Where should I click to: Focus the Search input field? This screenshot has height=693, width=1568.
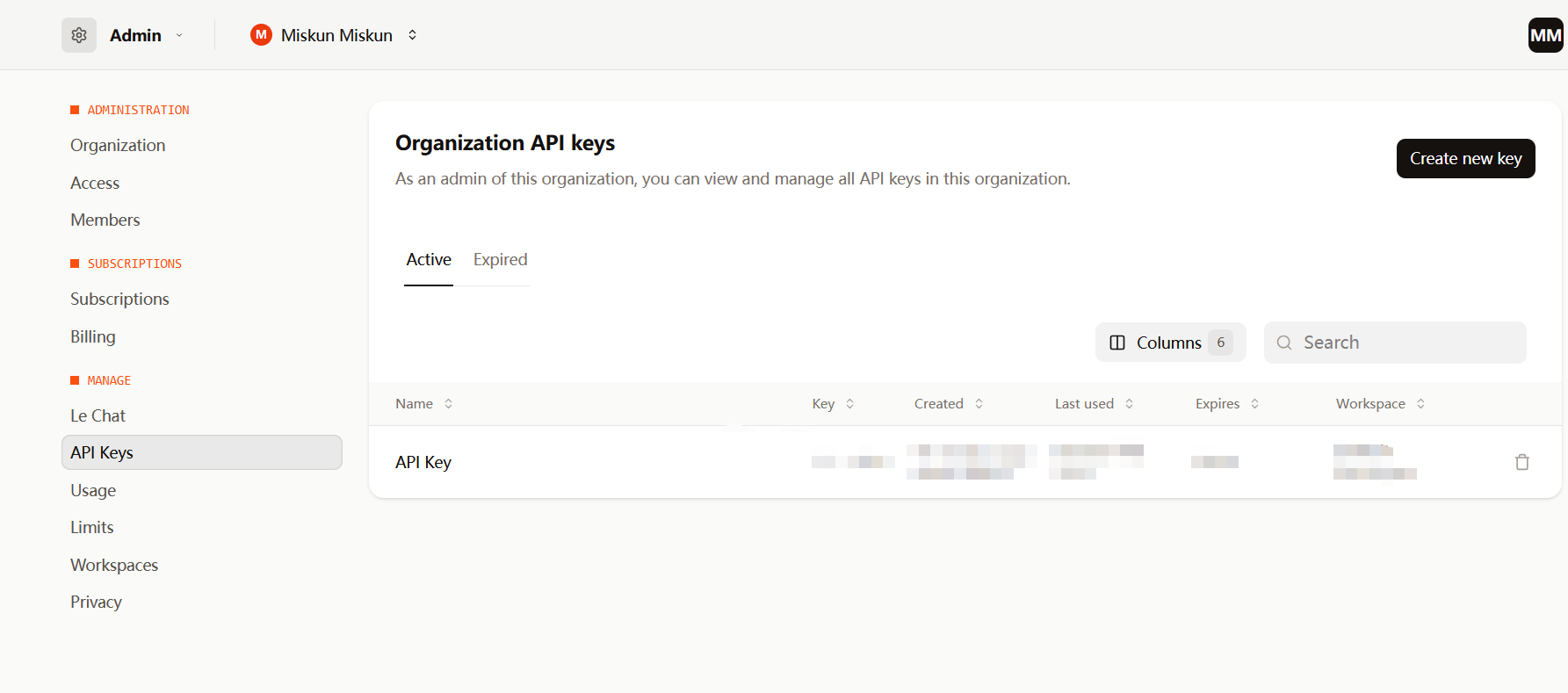pyautogui.click(x=1395, y=343)
